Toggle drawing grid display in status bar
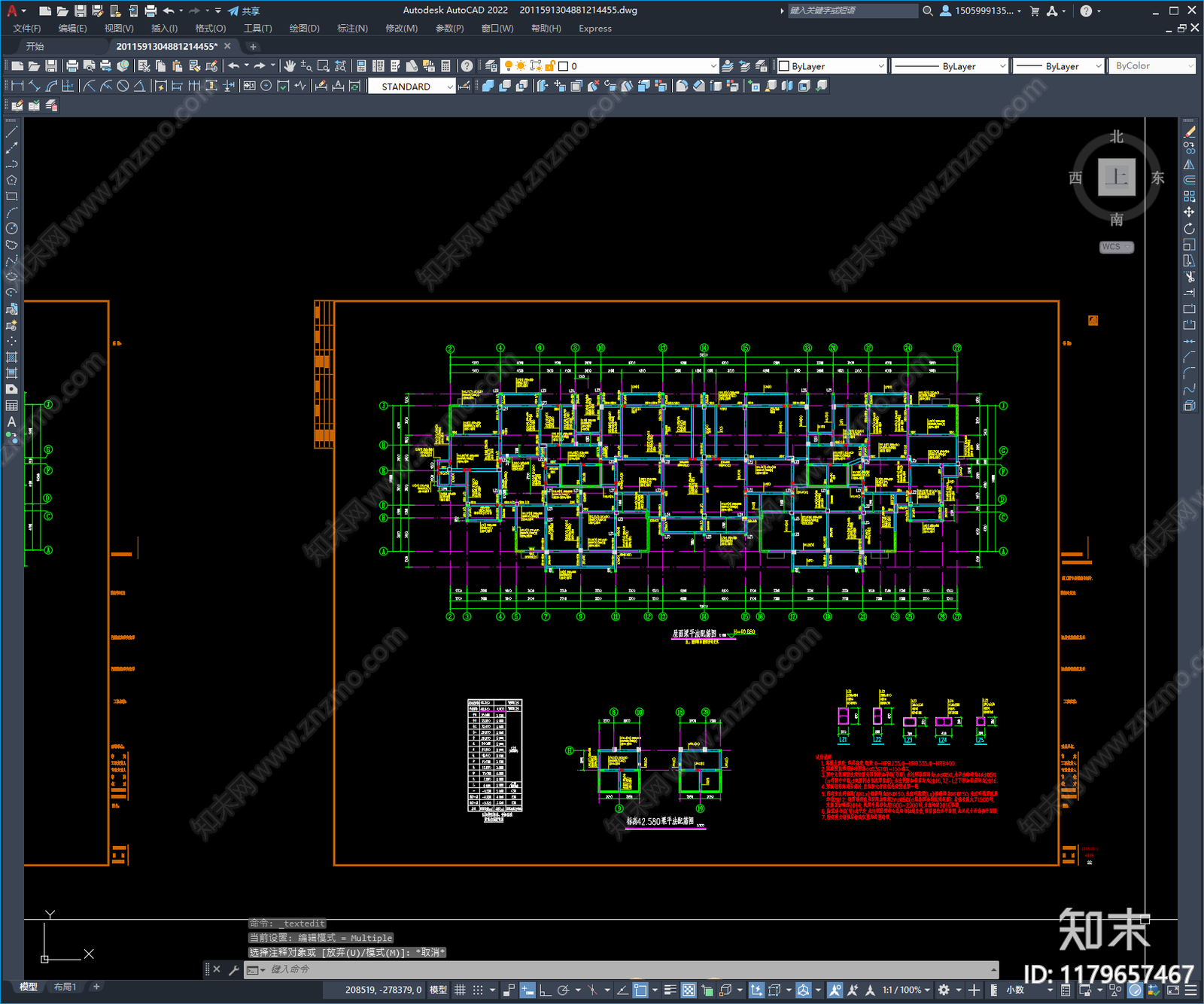The width and height of the screenshot is (1204, 1004). click(460, 990)
